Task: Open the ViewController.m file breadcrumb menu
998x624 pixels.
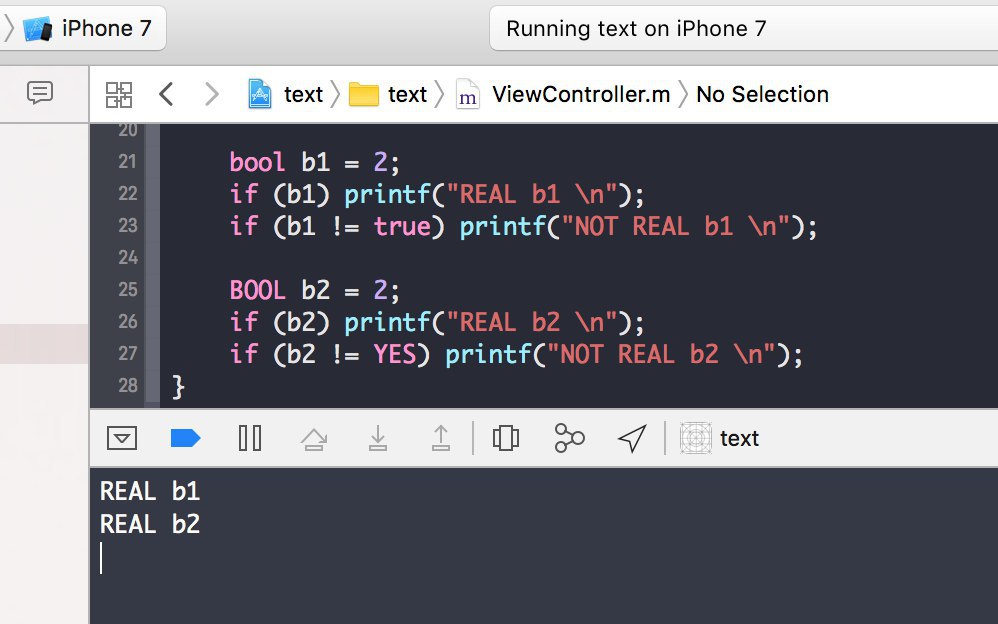Action: point(565,95)
